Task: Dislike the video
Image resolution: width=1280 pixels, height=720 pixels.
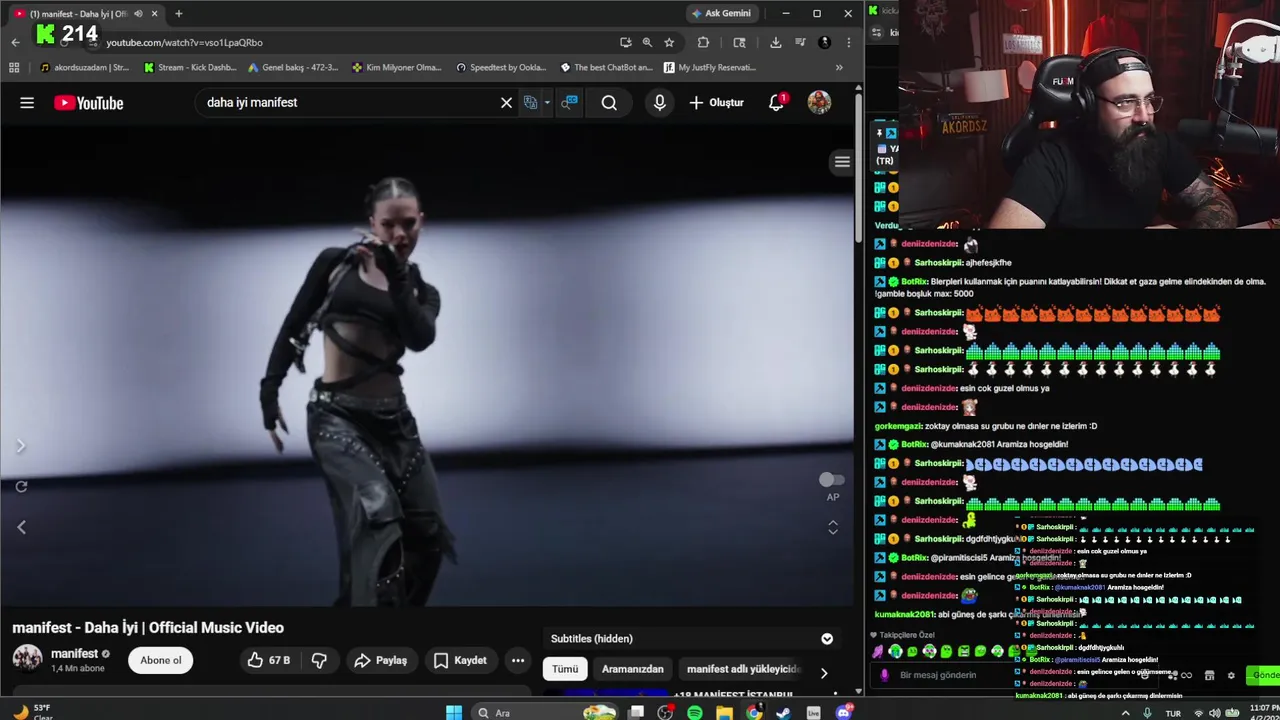Action: tap(319, 660)
